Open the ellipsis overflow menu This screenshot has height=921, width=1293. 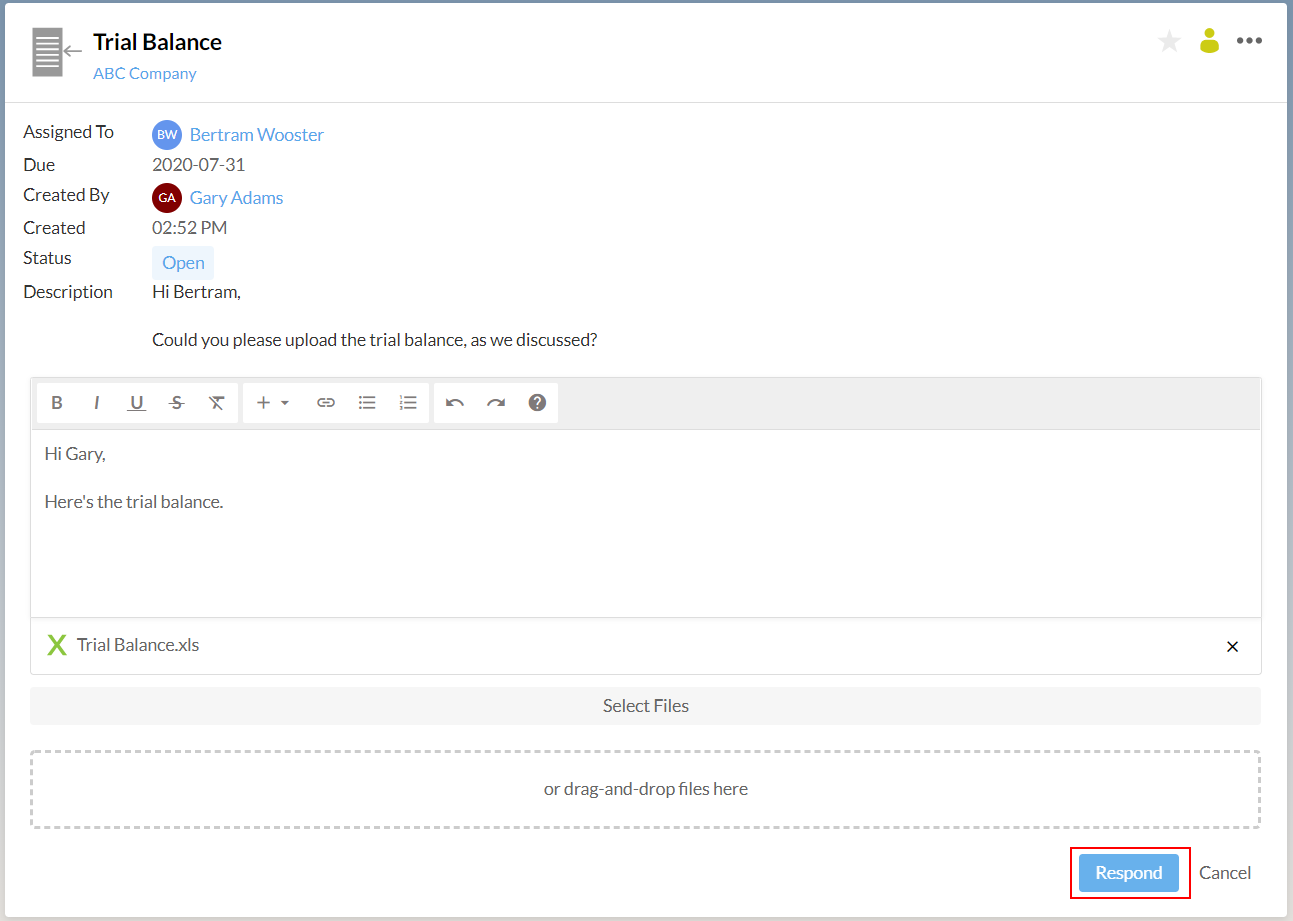tap(1249, 40)
